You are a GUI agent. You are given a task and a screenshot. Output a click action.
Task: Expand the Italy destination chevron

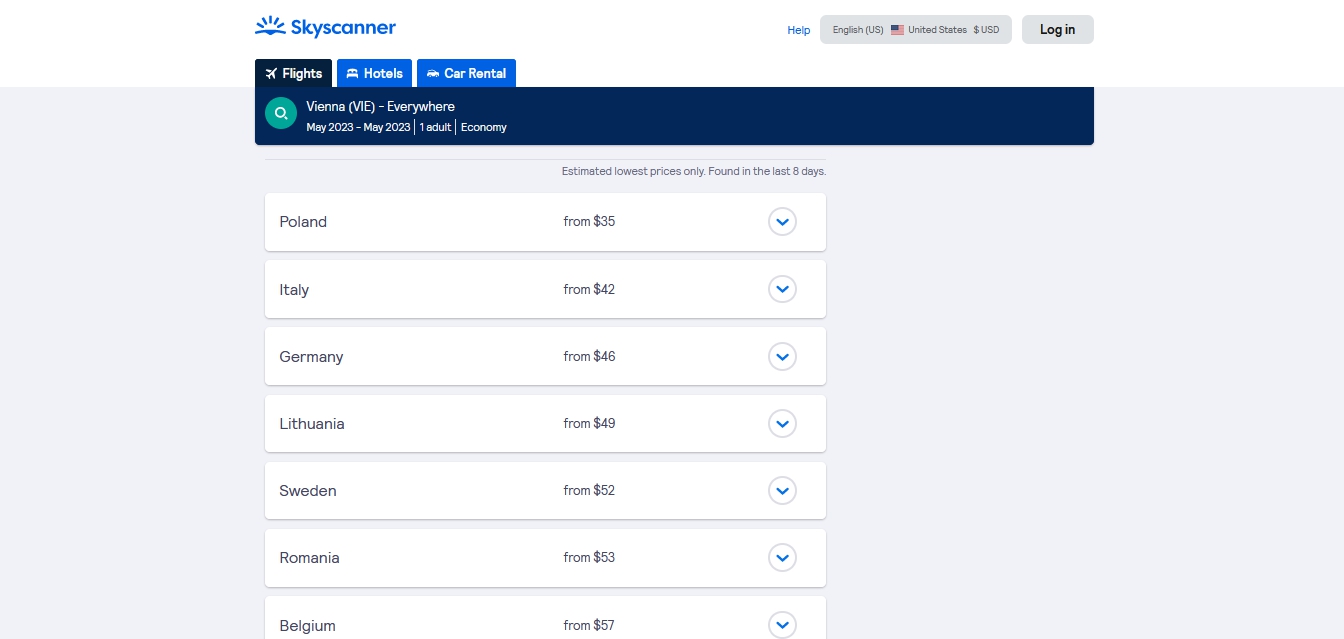[783, 289]
